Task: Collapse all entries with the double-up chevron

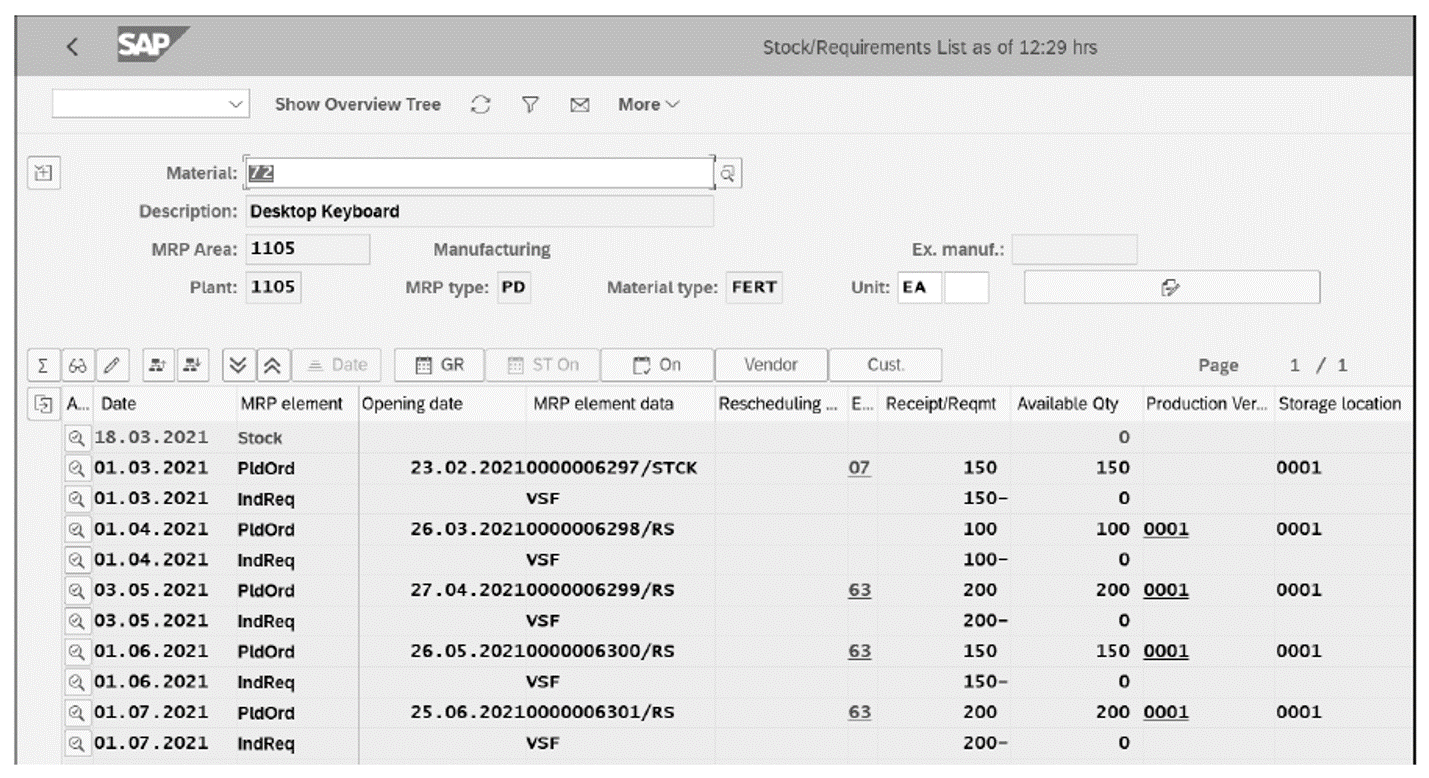Action: coord(272,364)
